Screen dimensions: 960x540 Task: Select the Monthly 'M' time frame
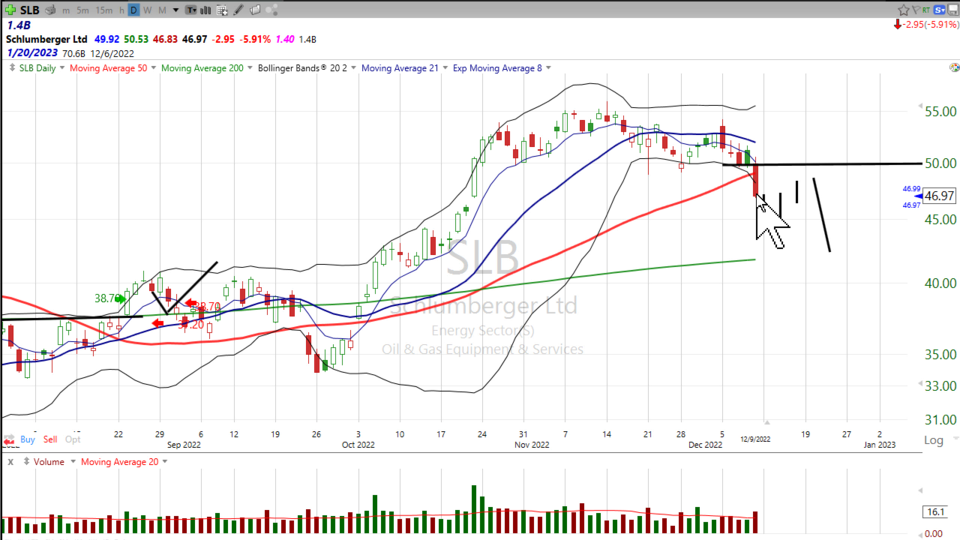162,10
